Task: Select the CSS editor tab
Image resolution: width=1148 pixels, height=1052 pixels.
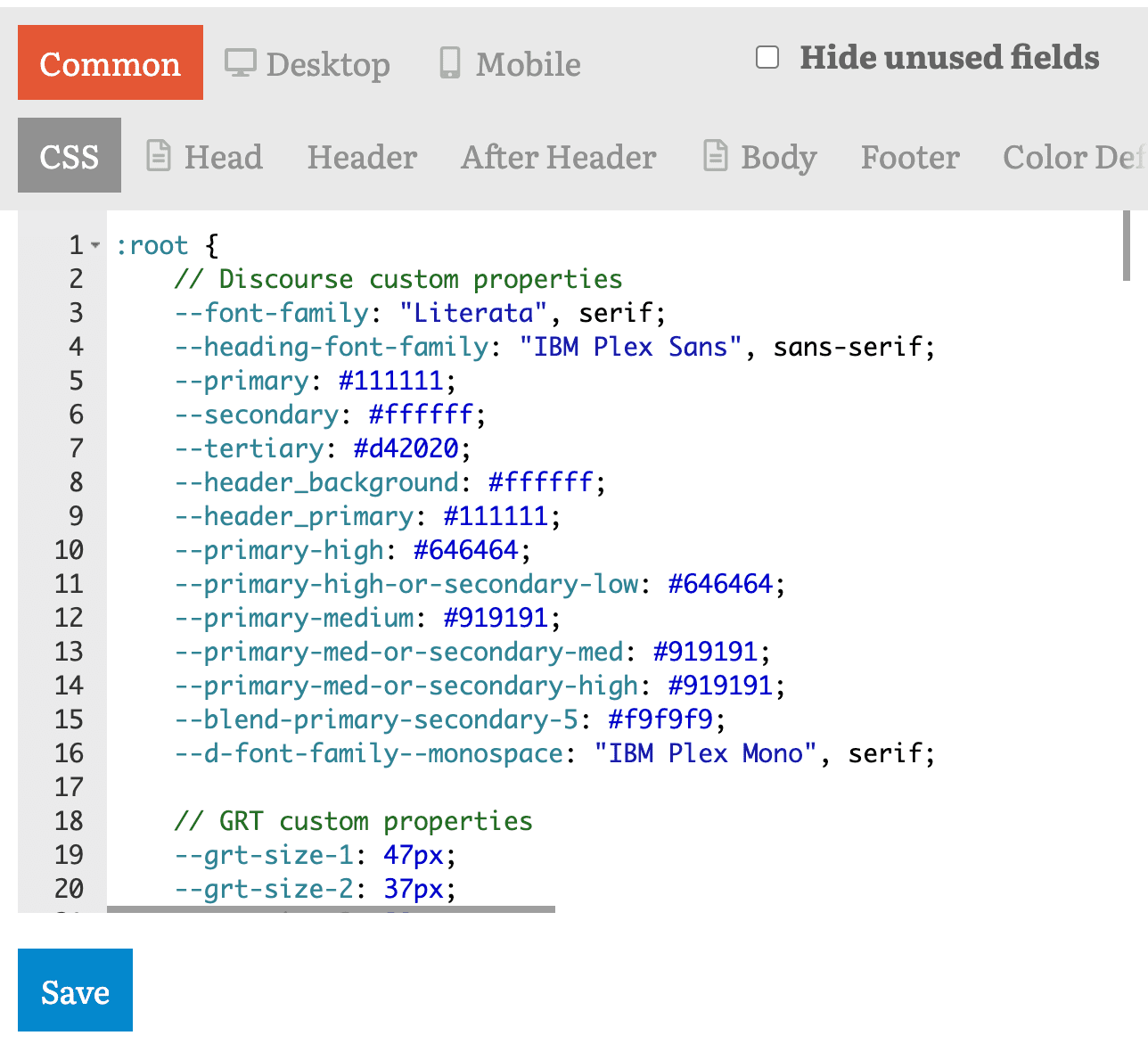Action: [x=70, y=155]
